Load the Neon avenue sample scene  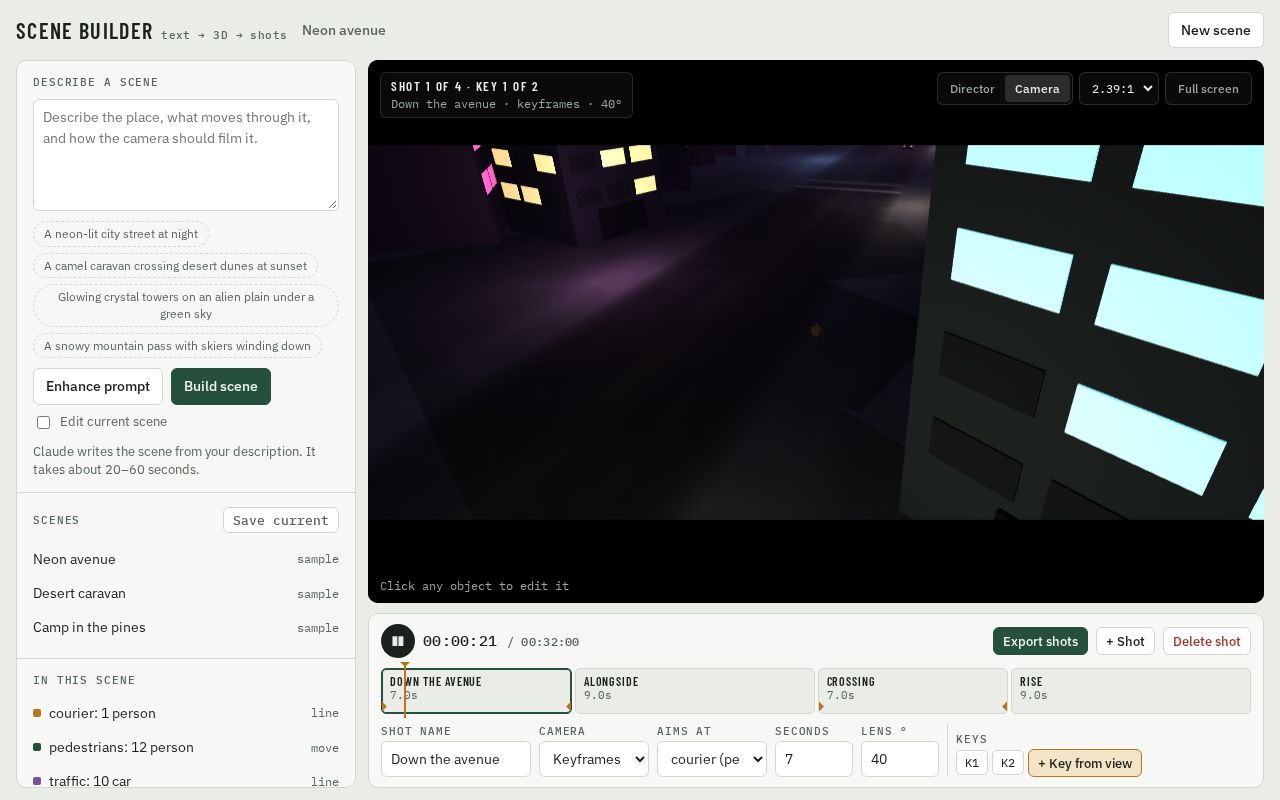(x=186, y=559)
